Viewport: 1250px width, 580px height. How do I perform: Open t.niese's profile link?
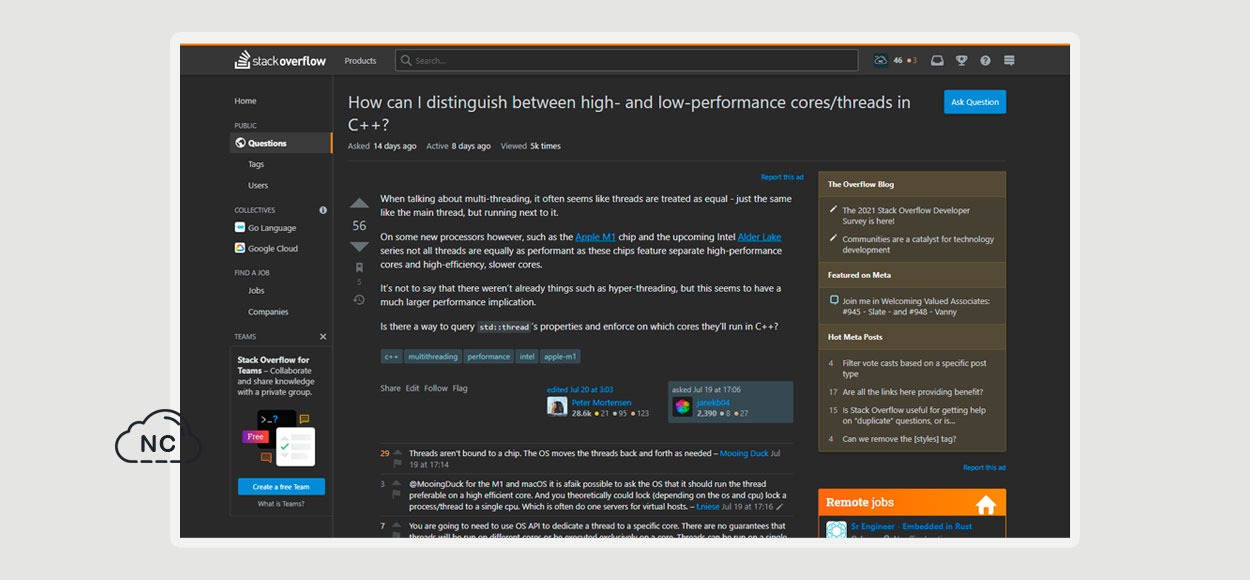click(707, 507)
